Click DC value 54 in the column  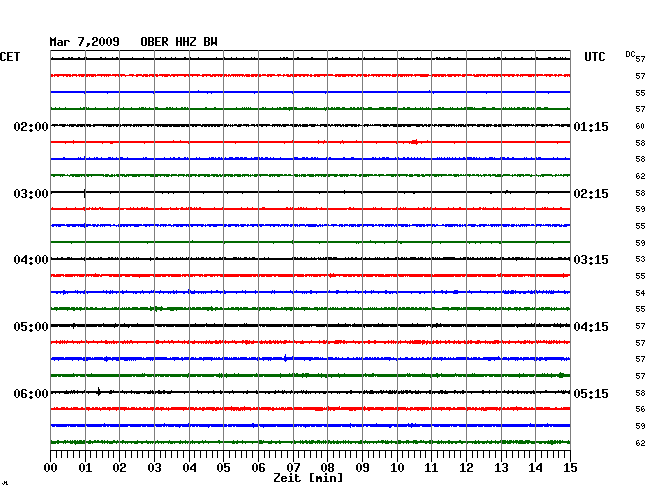[x=640, y=293]
